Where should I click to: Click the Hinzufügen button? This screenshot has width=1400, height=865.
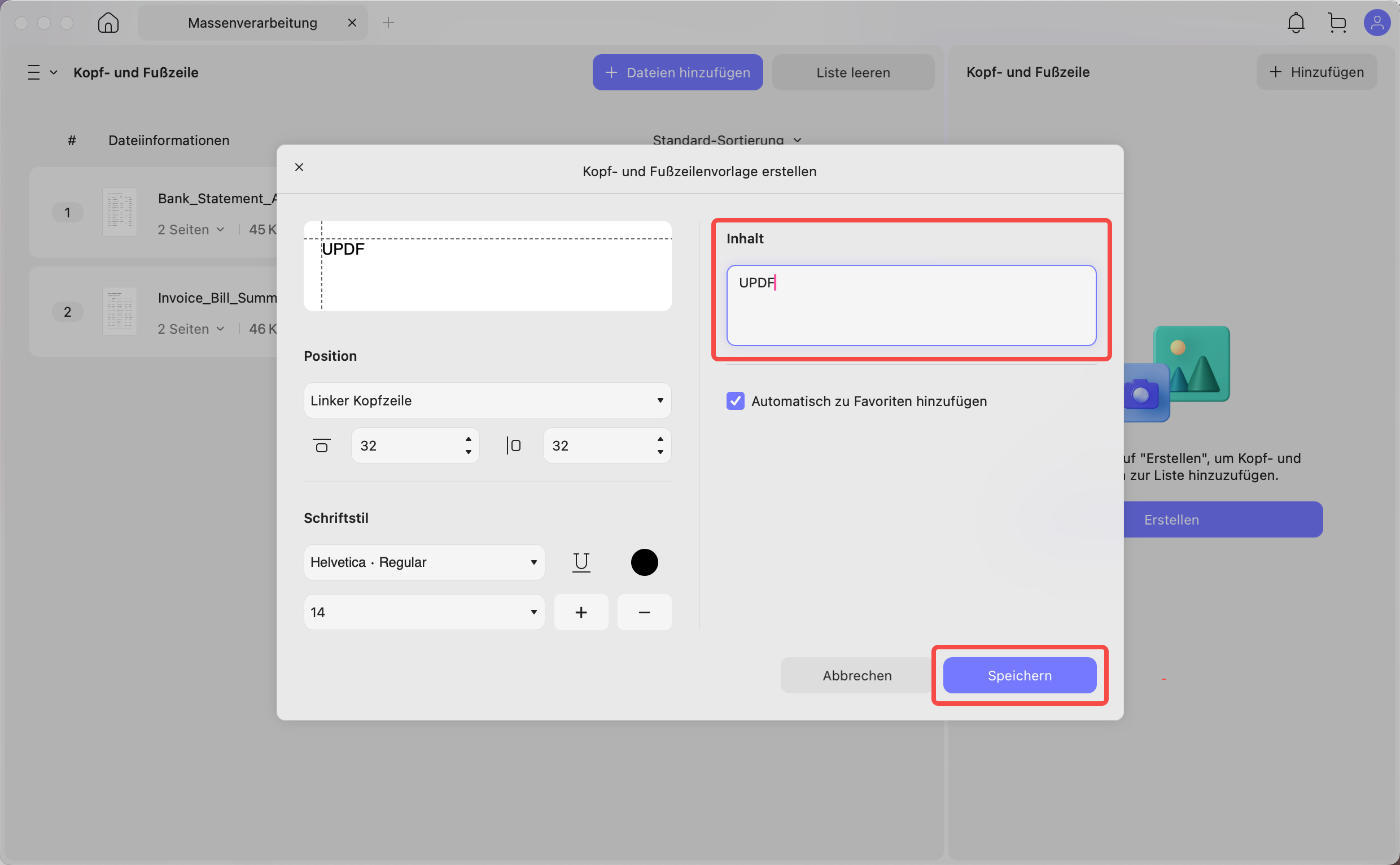click(x=1316, y=72)
